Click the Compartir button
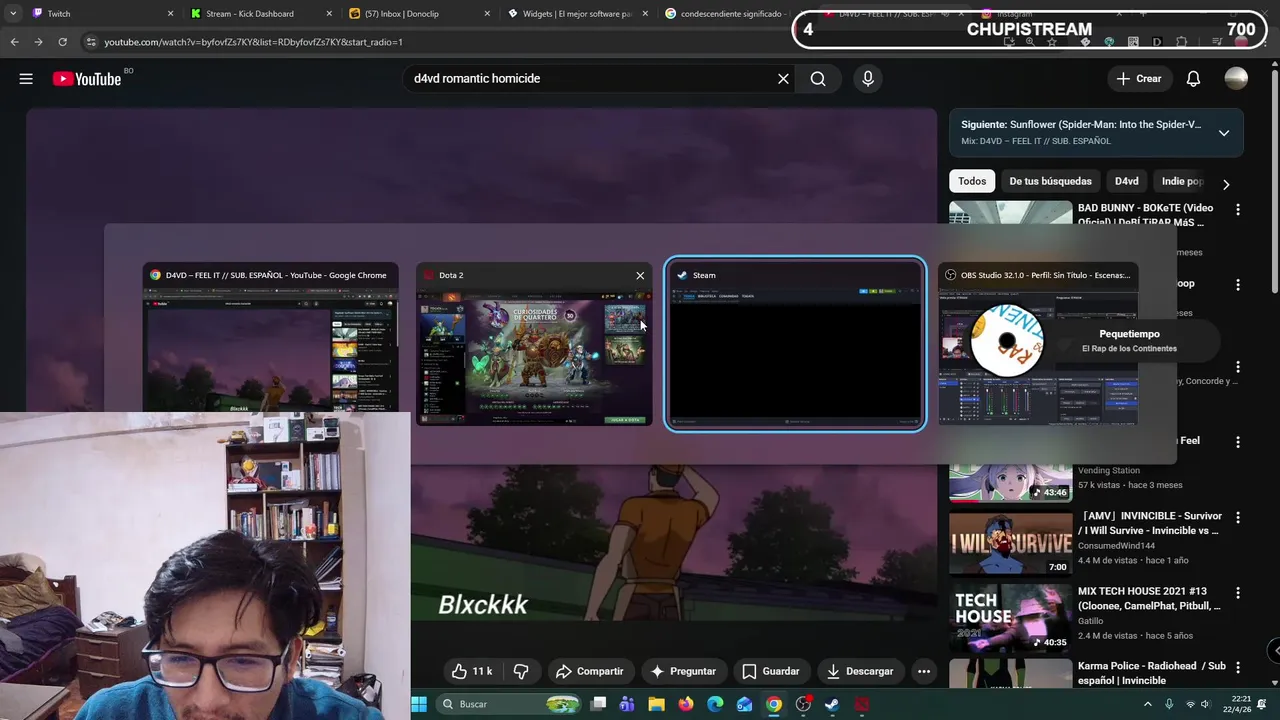The width and height of the screenshot is (1280, 720). click(x=589, y=671)
